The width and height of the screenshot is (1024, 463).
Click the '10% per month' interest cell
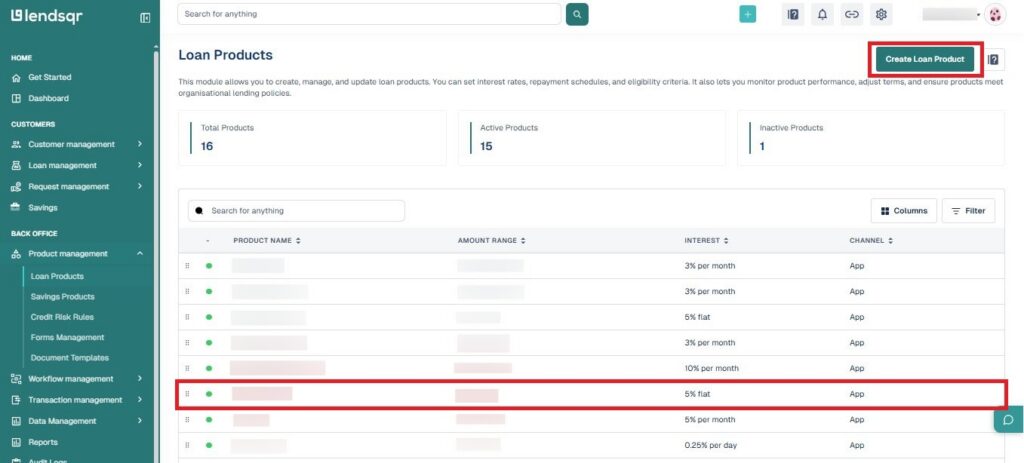[711, 368]
